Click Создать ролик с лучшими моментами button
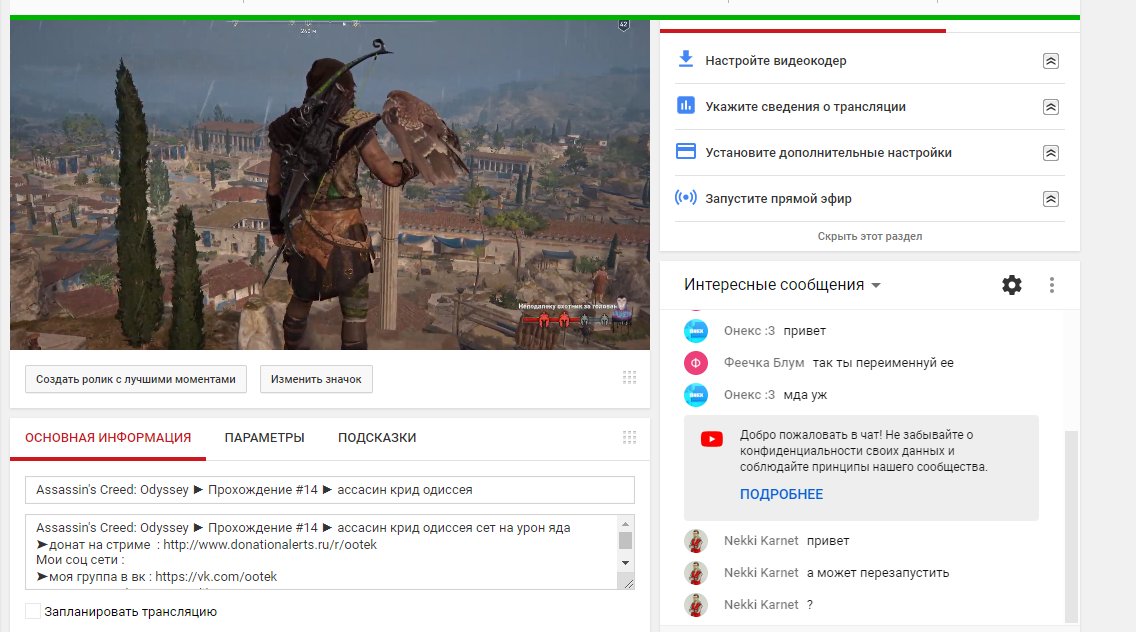 pos(135,379)
